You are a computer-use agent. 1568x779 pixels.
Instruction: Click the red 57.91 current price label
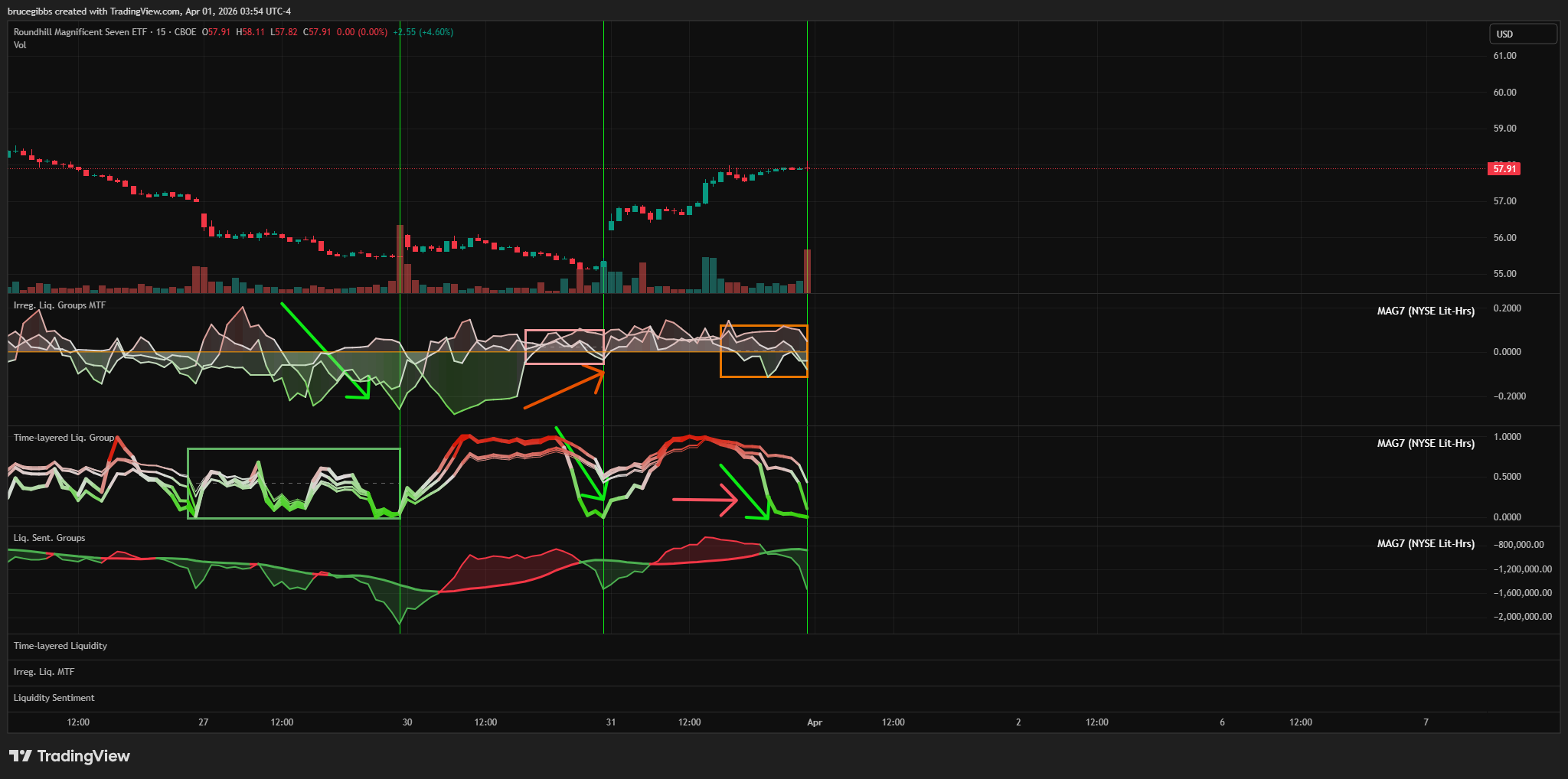point(1504,168)
